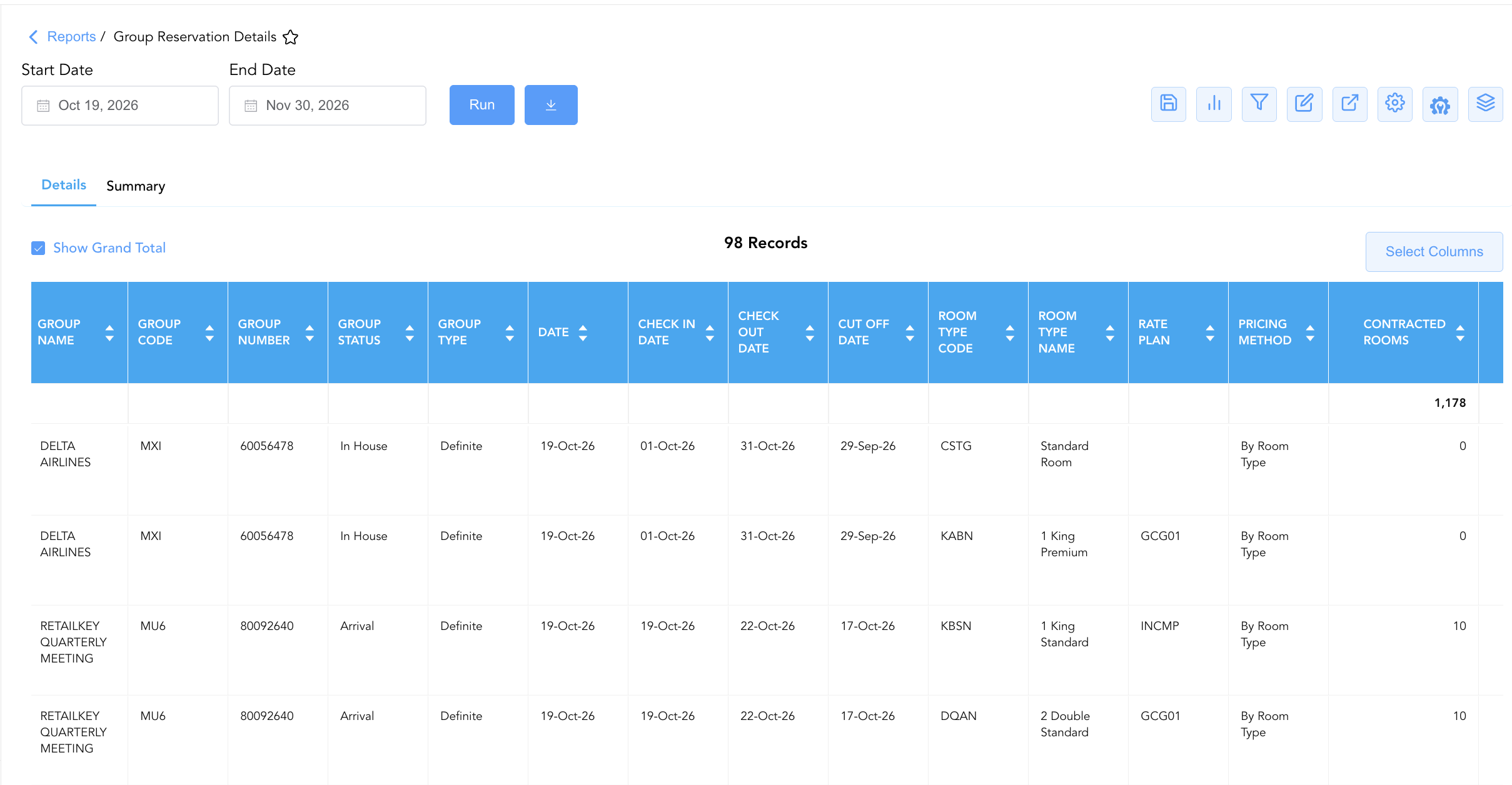Sort by Group Code column arrows
This screenshot has height=785, width=1512.
coord(209,332)
